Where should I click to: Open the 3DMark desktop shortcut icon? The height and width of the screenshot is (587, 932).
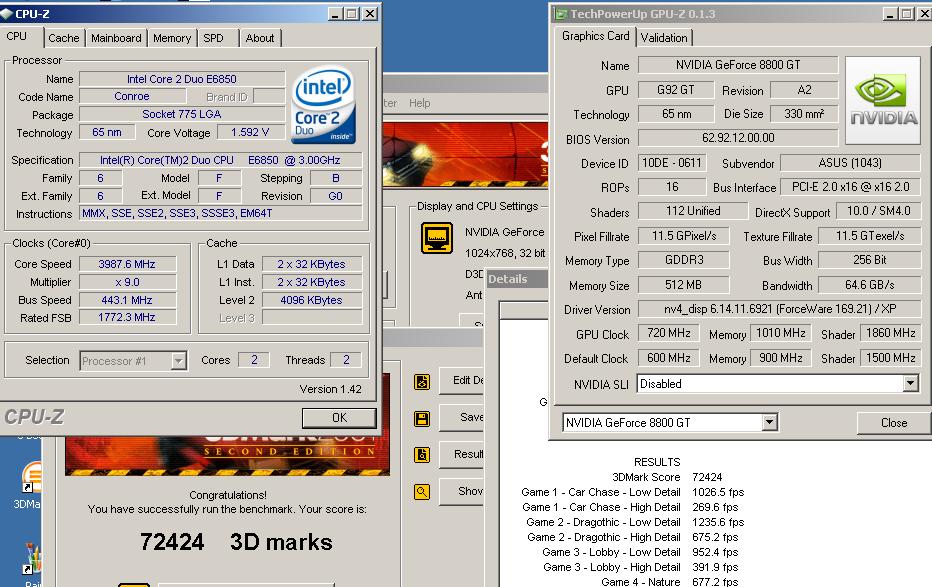click(x=30, y=478)
